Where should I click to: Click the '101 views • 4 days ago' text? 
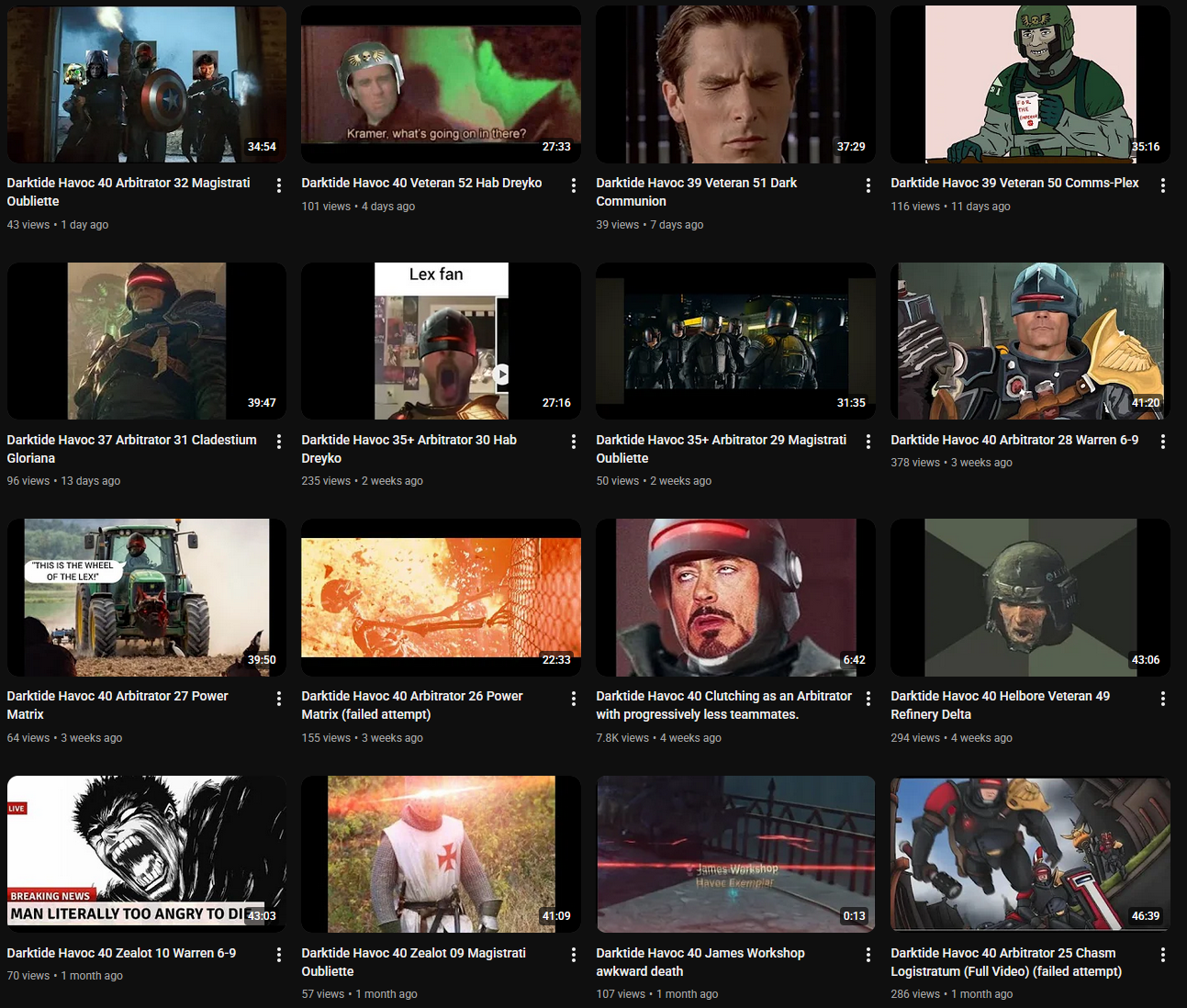tap(359, 207)
